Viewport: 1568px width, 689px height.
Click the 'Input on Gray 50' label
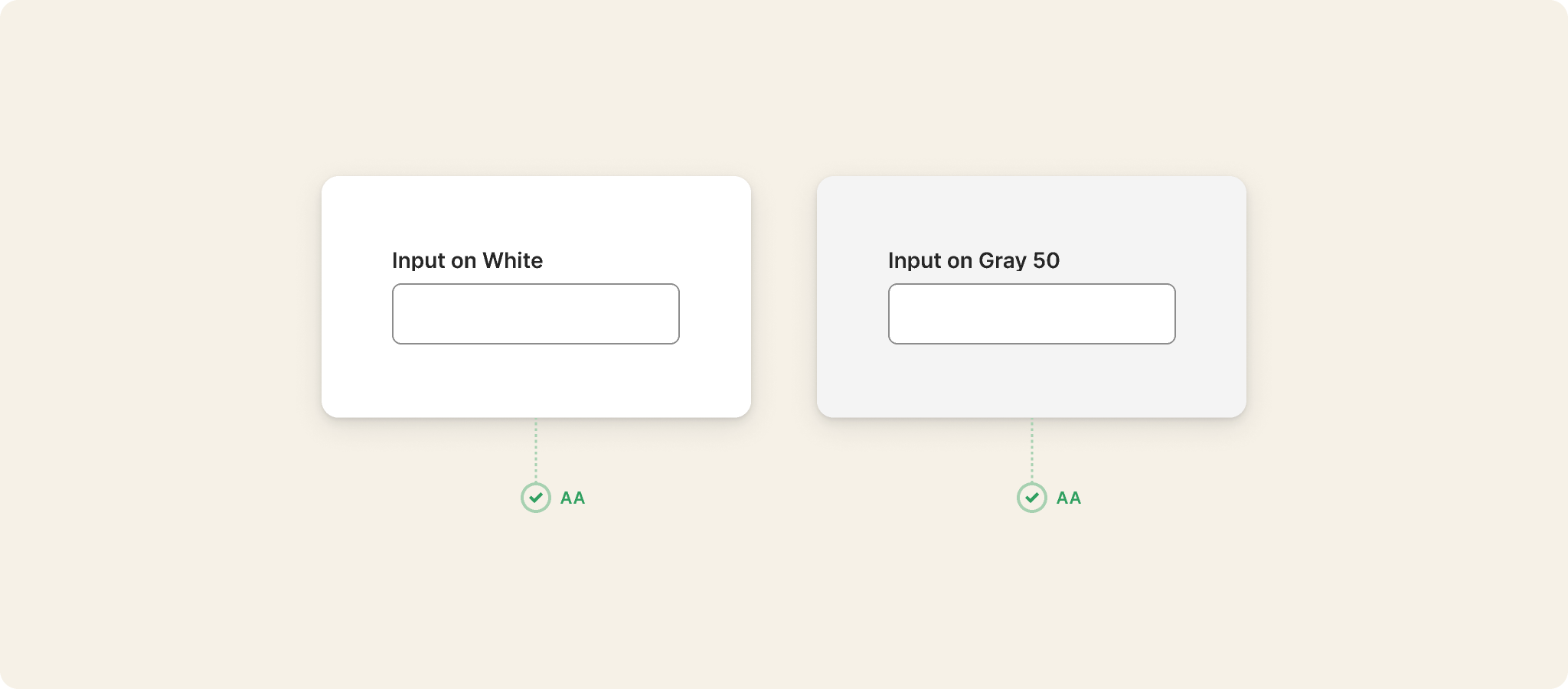(974, 260)
